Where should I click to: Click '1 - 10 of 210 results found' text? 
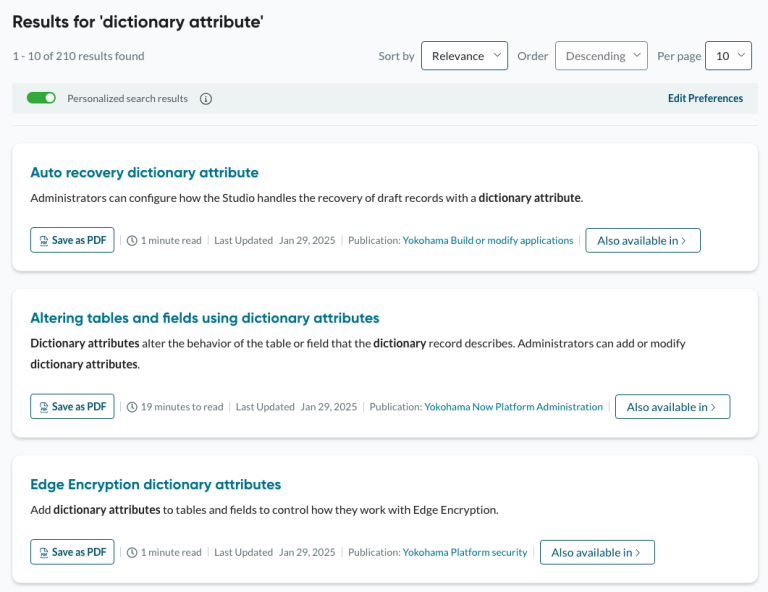pos(78,56)
